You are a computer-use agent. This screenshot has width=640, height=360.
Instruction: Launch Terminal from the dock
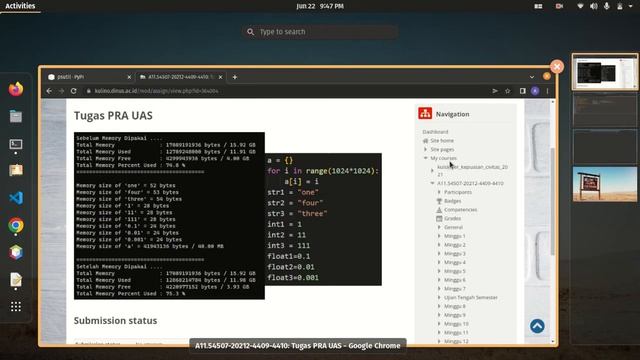pyautogui.click(x=16, y=144)
